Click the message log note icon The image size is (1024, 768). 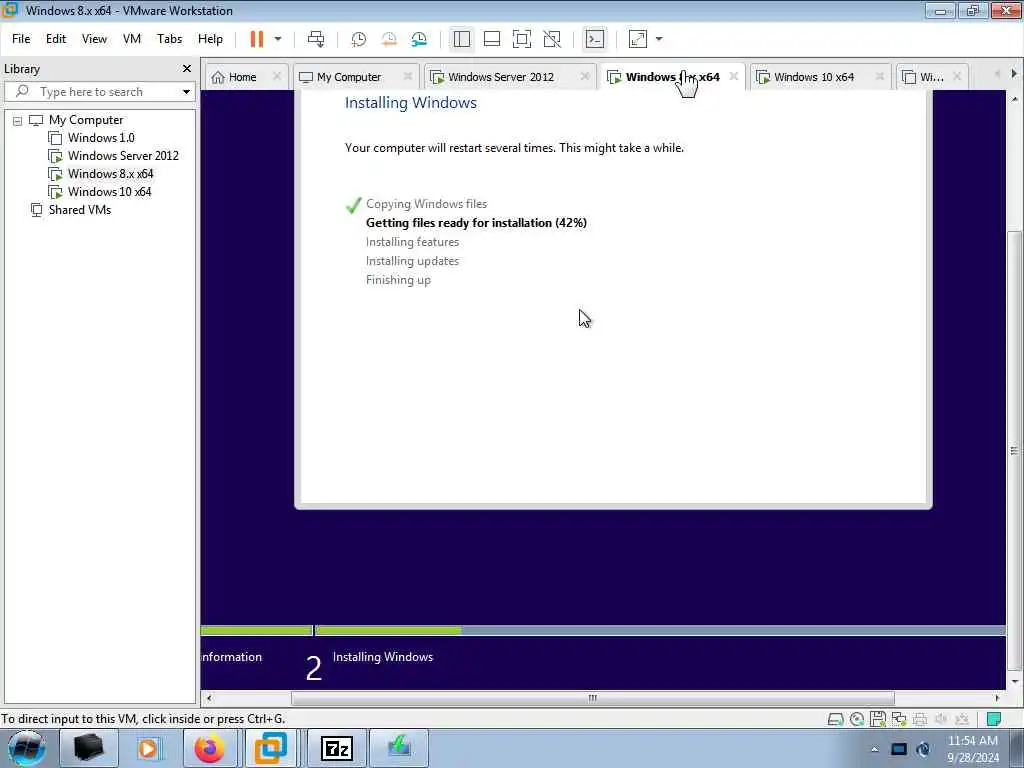tap(994, 719)
